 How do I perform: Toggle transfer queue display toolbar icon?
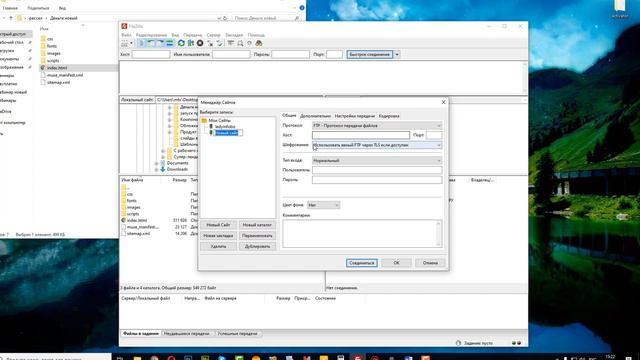pyautogui.click(x=170, y=43)
